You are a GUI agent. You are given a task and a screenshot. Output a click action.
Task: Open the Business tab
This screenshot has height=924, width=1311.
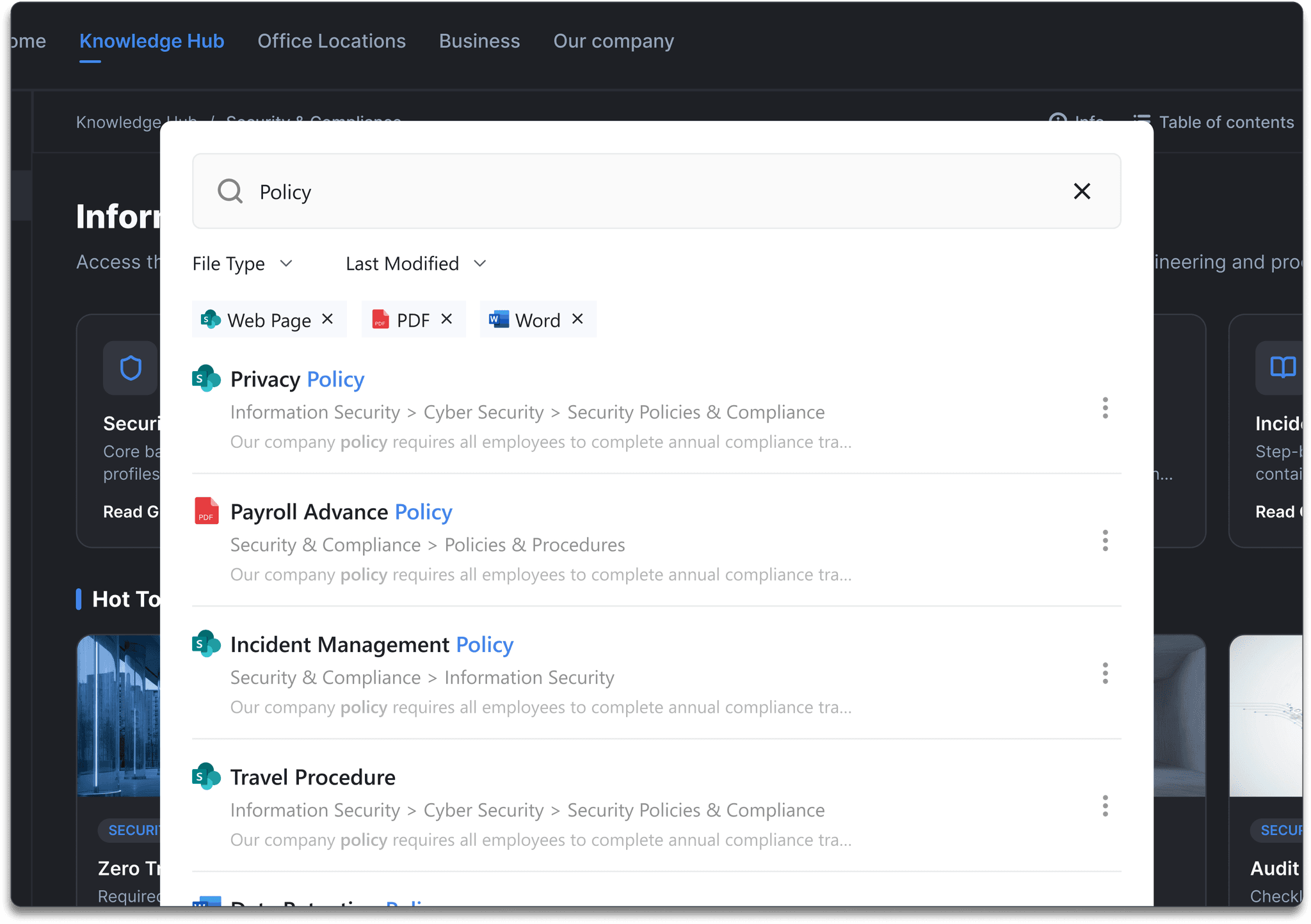479,41
